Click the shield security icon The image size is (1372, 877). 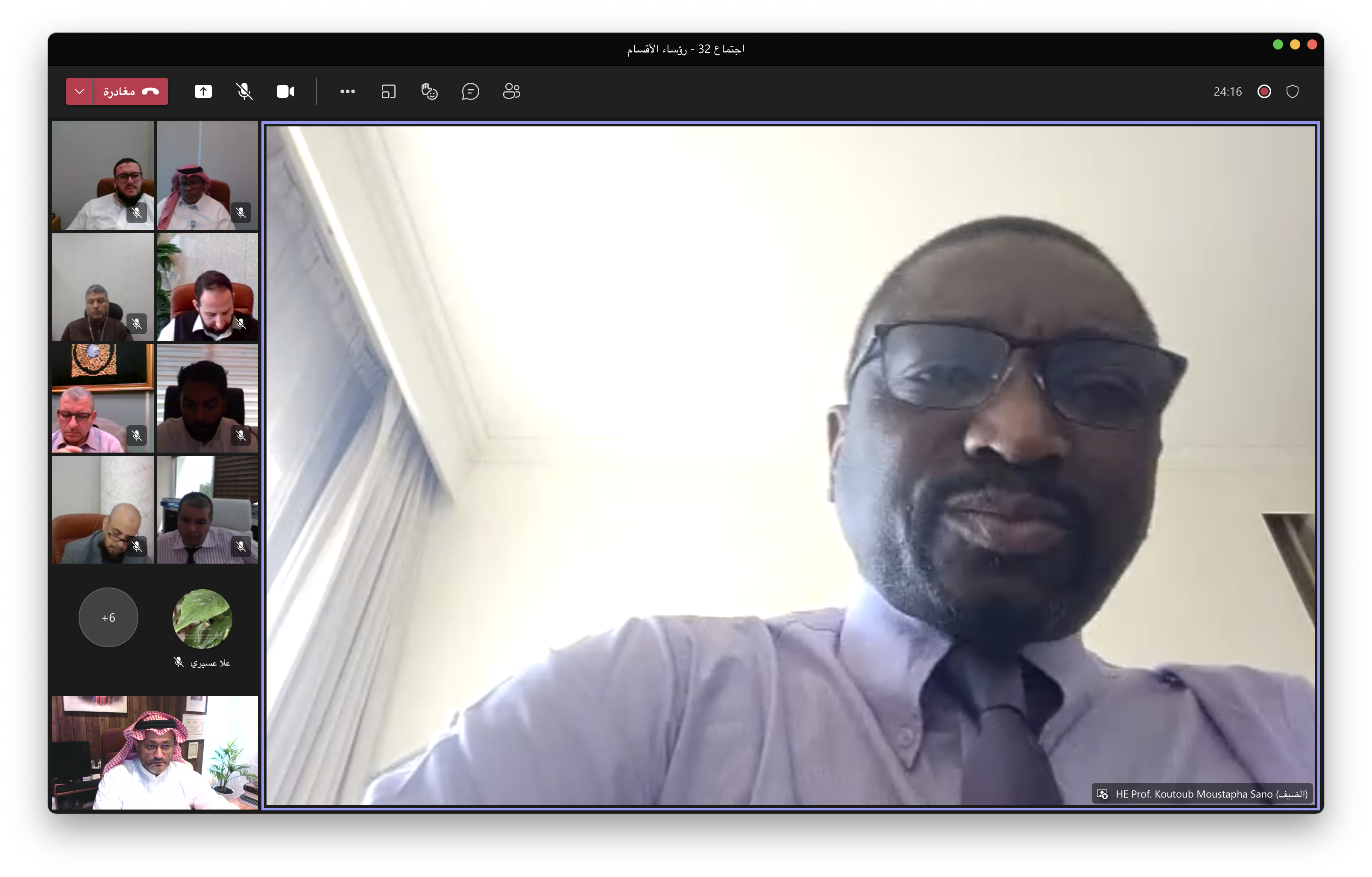click(1293, 92)
